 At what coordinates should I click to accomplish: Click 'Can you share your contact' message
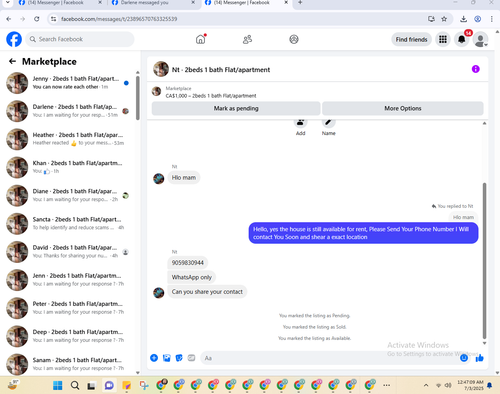click(207, 292)
